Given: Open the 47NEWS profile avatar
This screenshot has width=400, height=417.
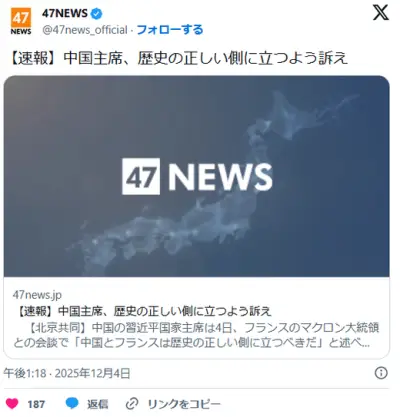Looking at the screenshot, I should [21, 21].
